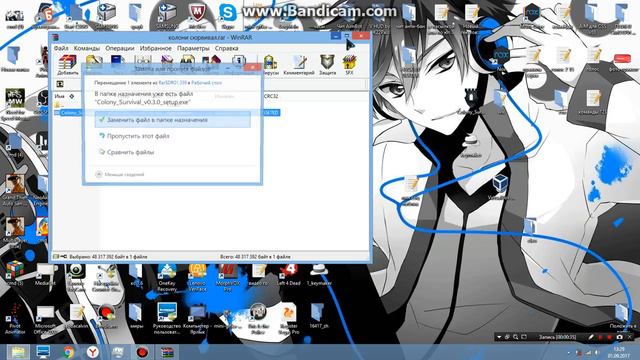Screen dimensions: 640x360
Task: Open the Справка menu
Action: pos(227,48)
